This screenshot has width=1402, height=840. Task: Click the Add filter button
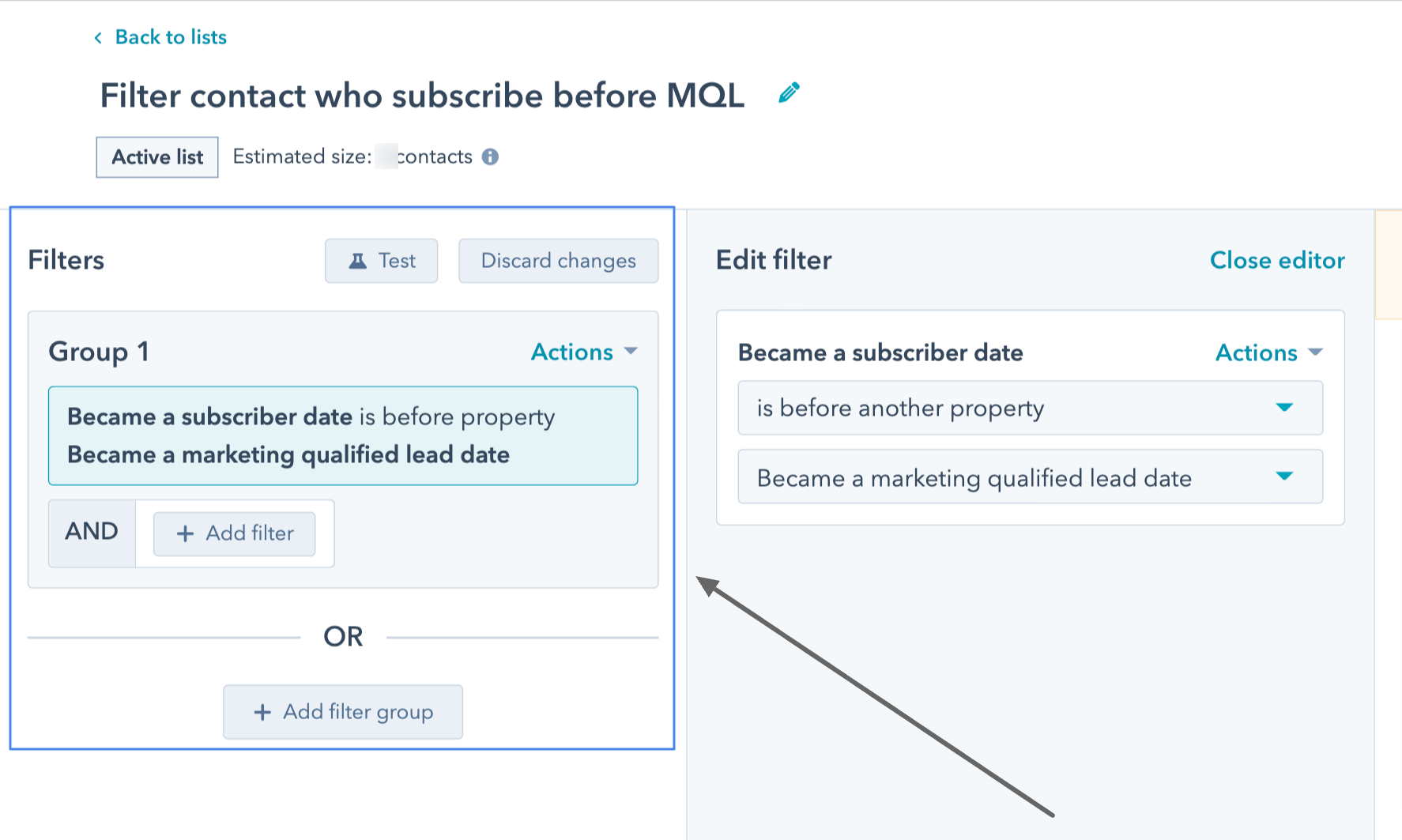point(234,534)
